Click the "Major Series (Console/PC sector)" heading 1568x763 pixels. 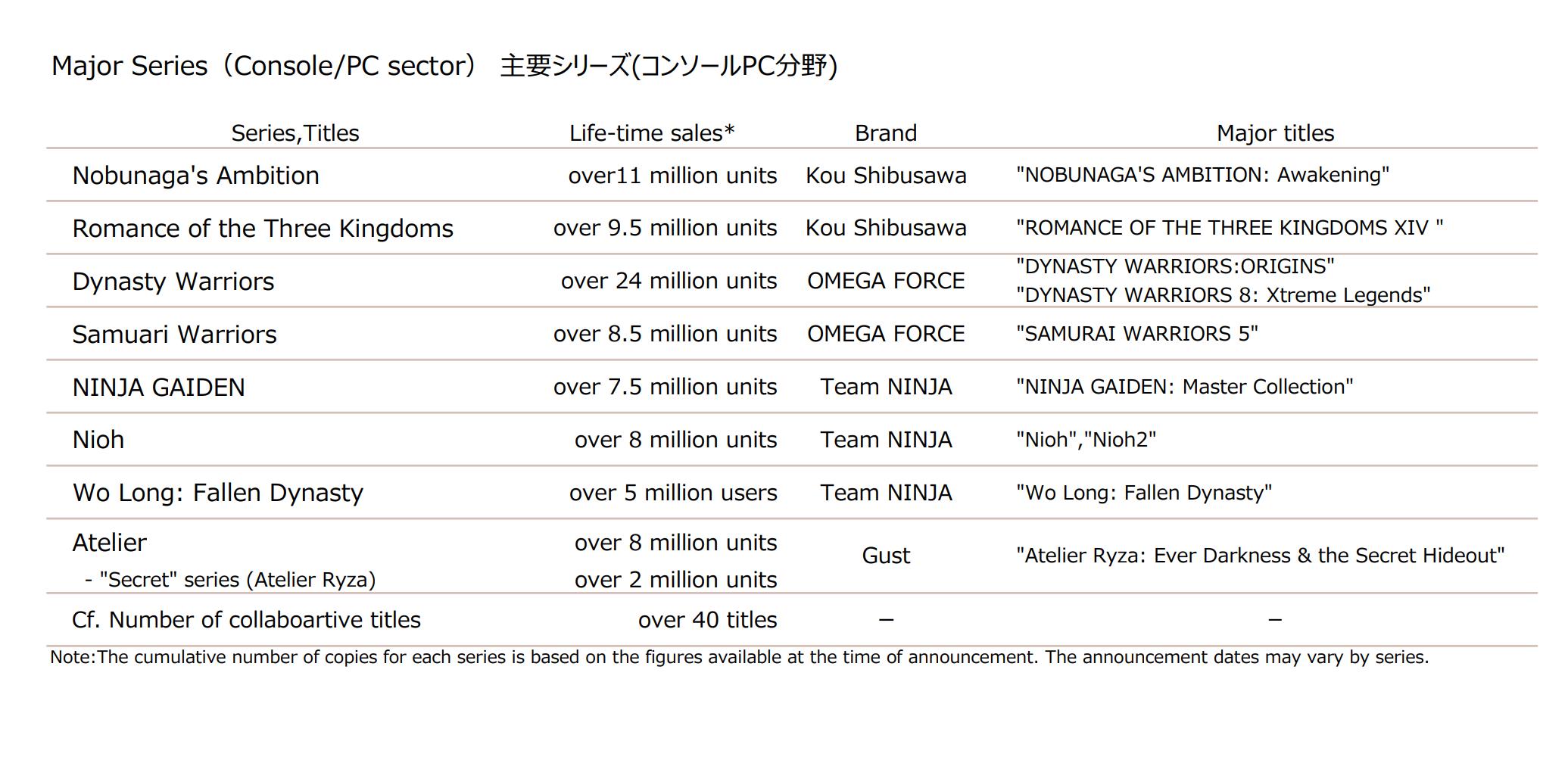pos(263,66)
